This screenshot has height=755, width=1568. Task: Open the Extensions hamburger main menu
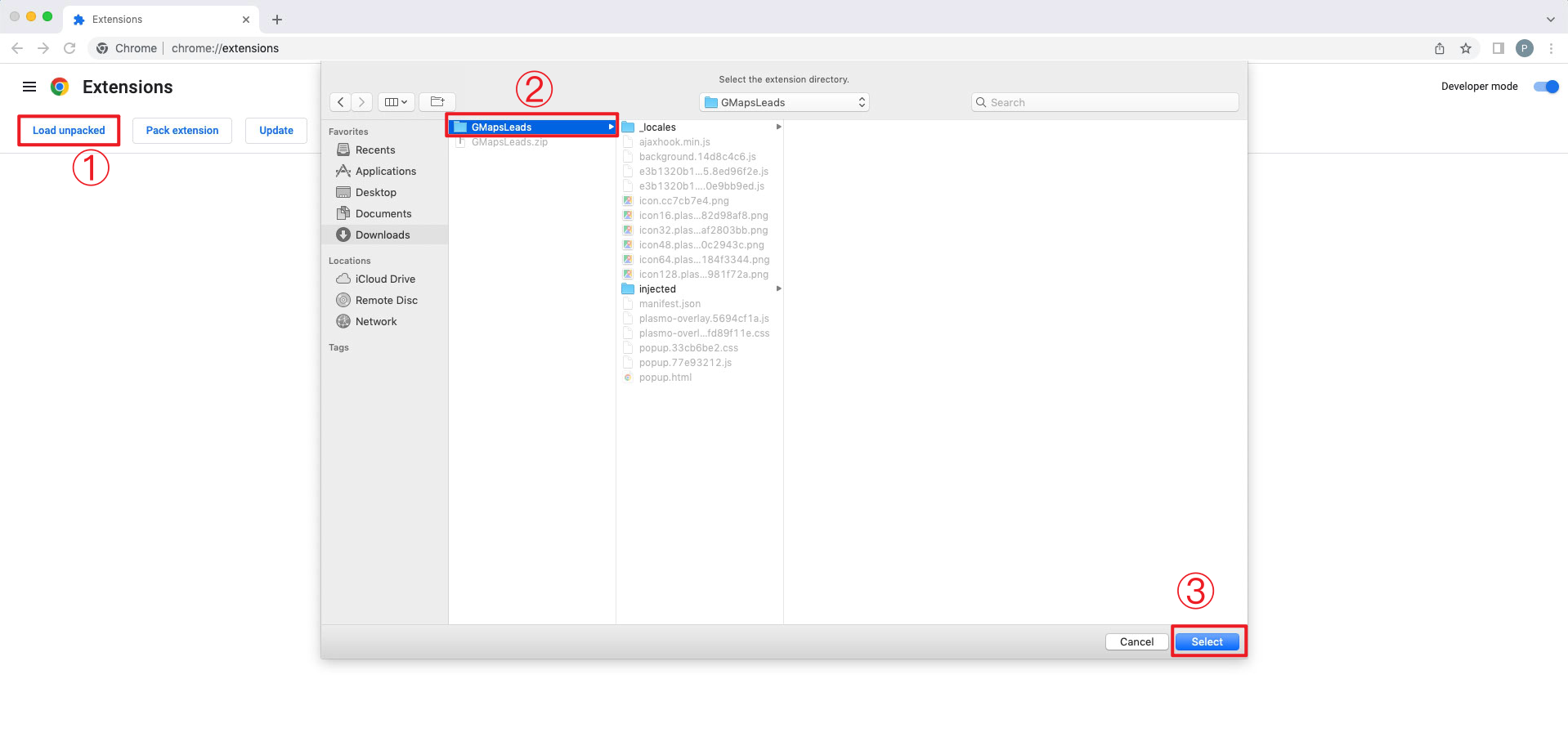click(x=29, y=87)
